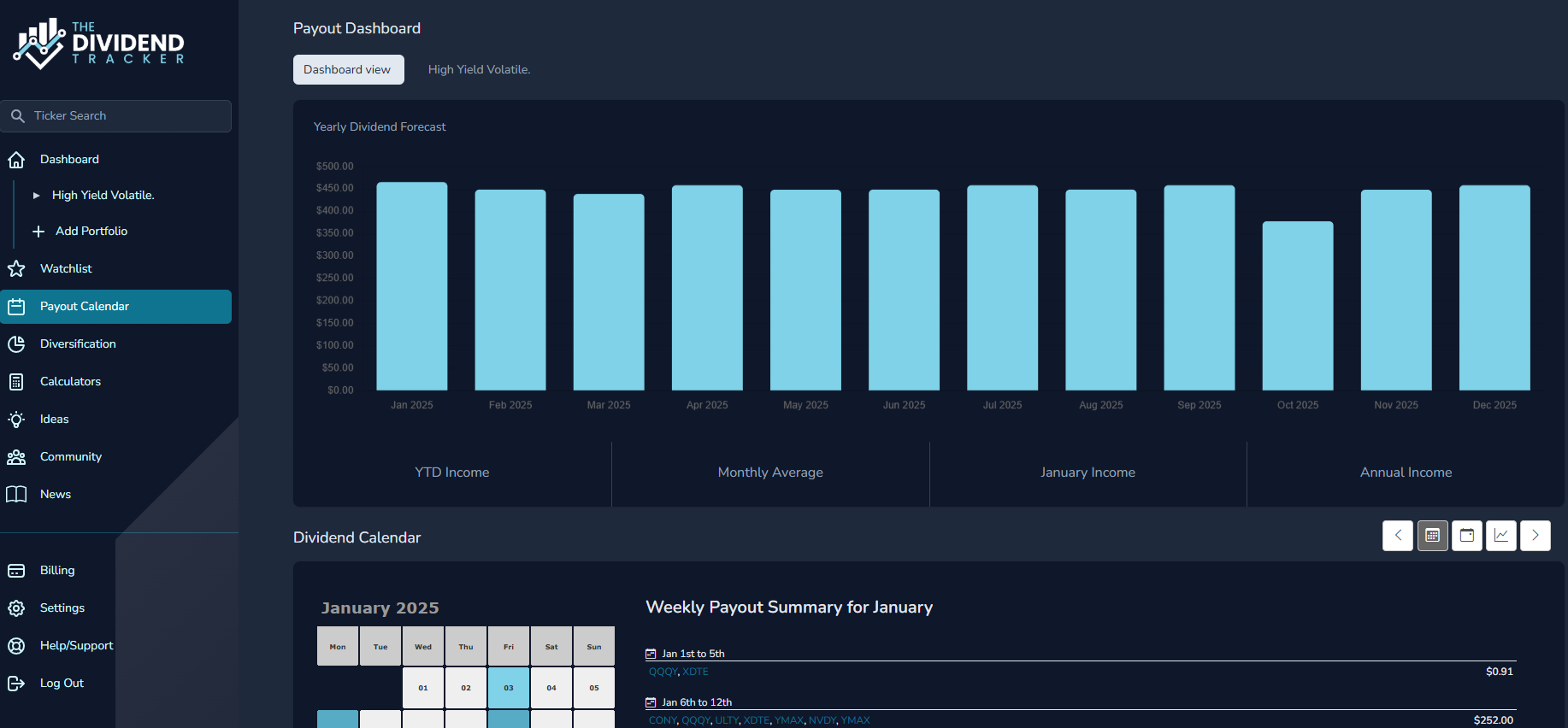Select January 03 in calendar

click(509, 688)
